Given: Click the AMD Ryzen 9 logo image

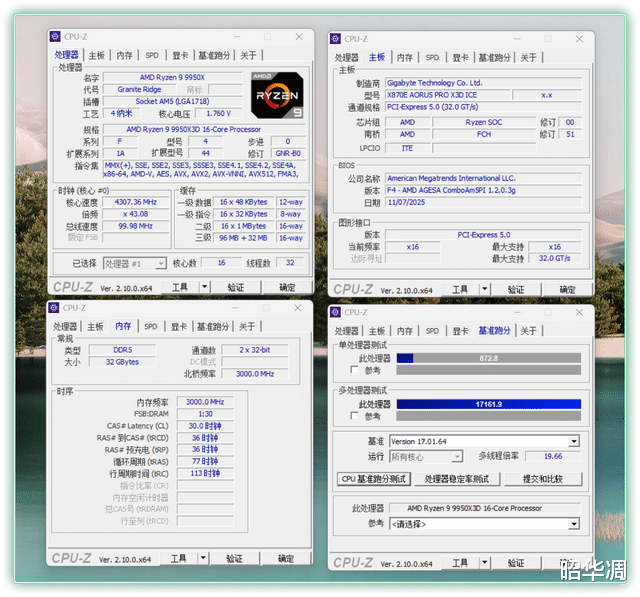Looking at the screenshot, I should click(275, 95).
